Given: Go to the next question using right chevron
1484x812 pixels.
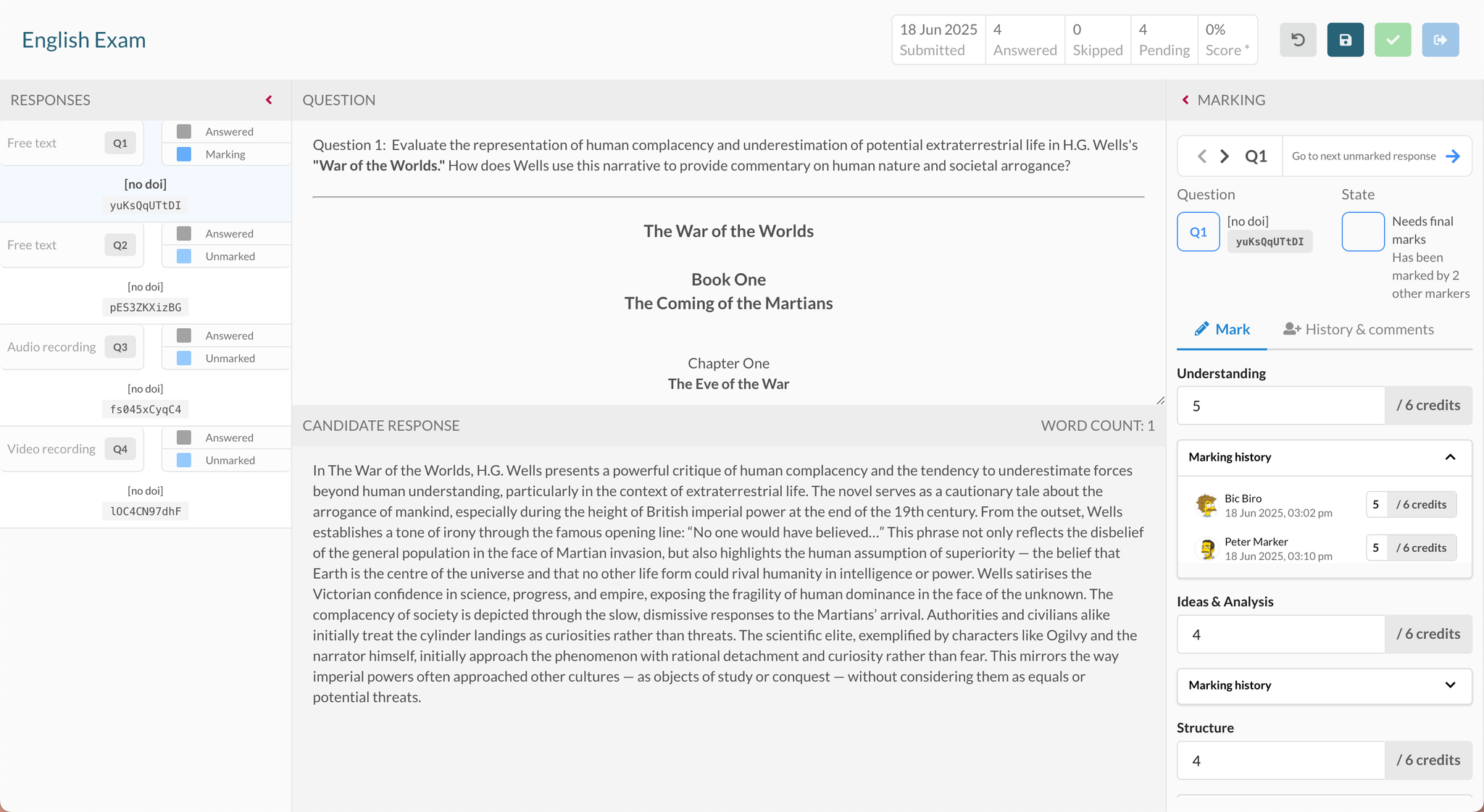Looking at the screenshot, I should pyautogui.click(x=1225, y=156).
